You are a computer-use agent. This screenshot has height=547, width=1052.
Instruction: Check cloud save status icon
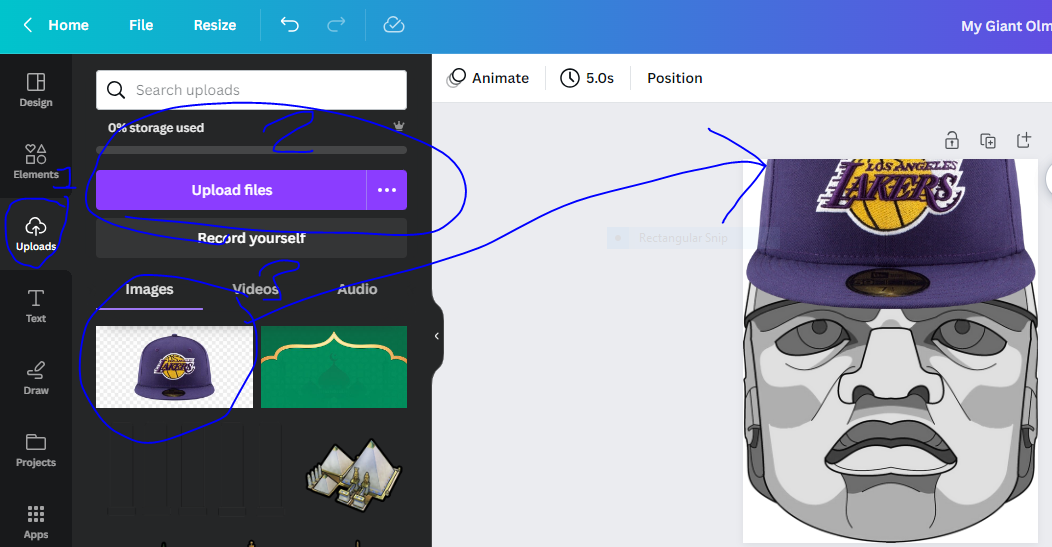tap(394, 25)
